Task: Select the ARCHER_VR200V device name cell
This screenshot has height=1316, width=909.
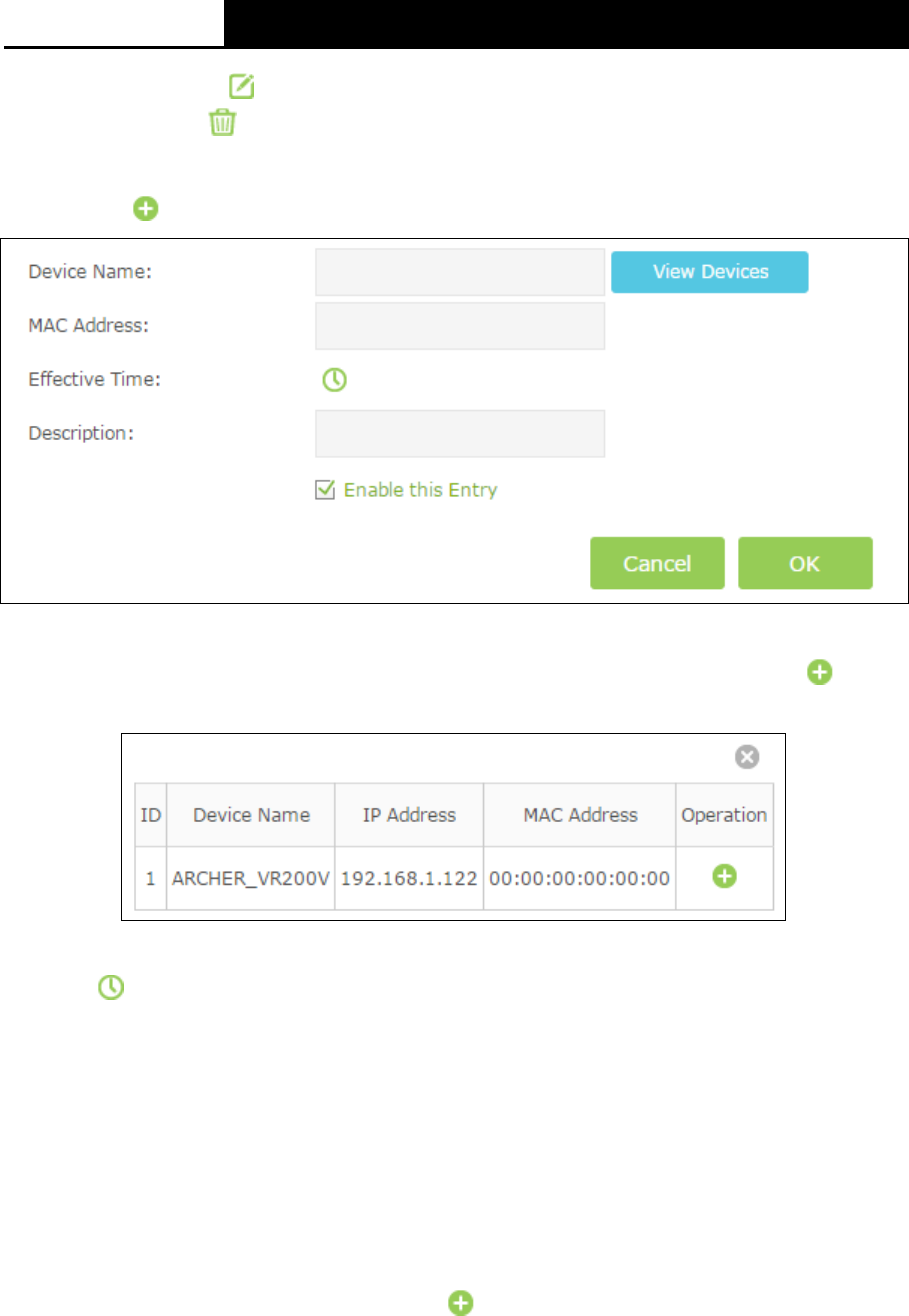Action: coord(251,878)
